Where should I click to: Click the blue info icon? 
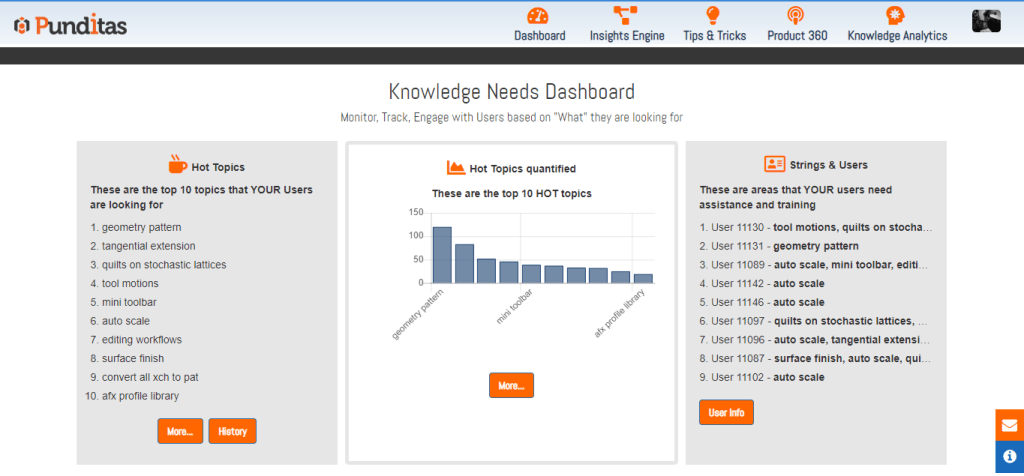pos(1009,456)
